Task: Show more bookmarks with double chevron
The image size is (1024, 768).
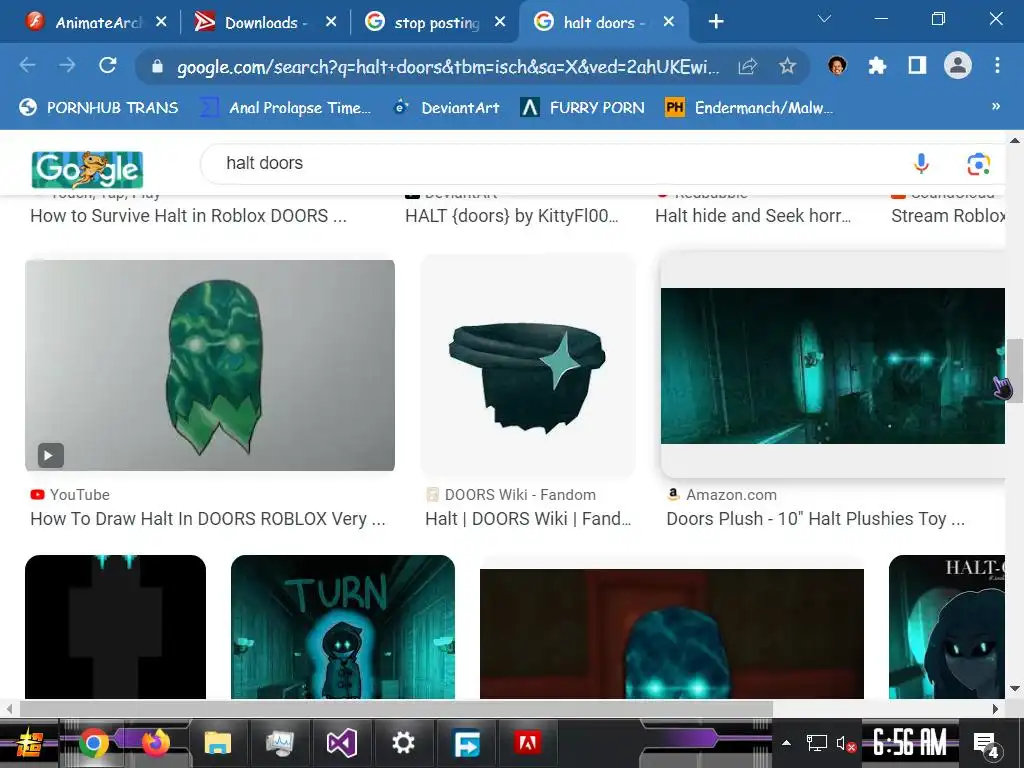Action: point(995,106)
